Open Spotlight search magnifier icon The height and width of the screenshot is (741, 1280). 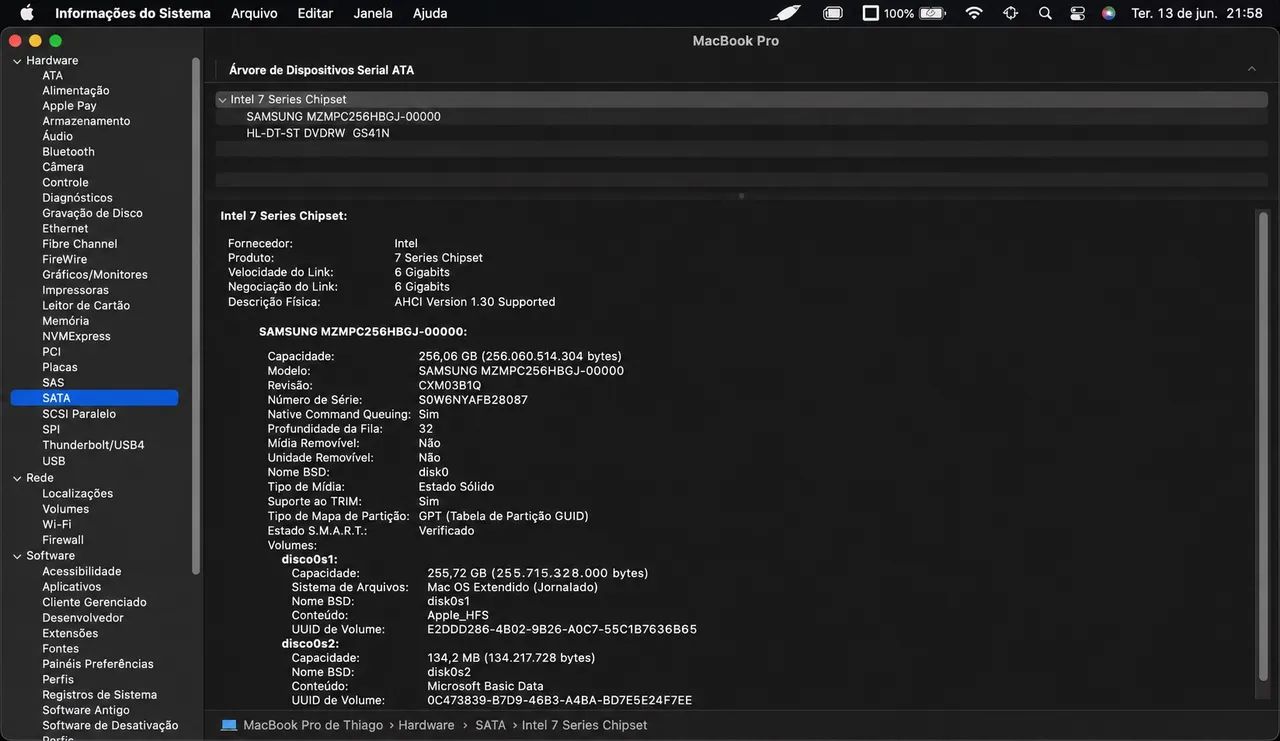coord(1045,13)
